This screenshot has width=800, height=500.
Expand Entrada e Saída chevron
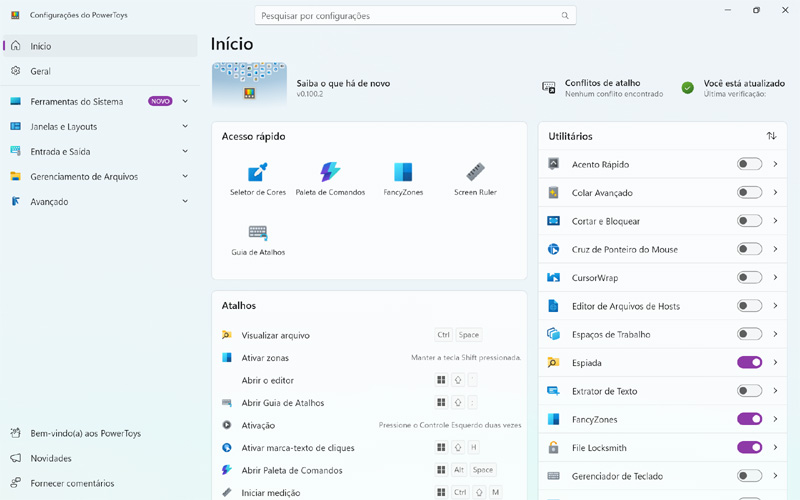tap(185, 151)
